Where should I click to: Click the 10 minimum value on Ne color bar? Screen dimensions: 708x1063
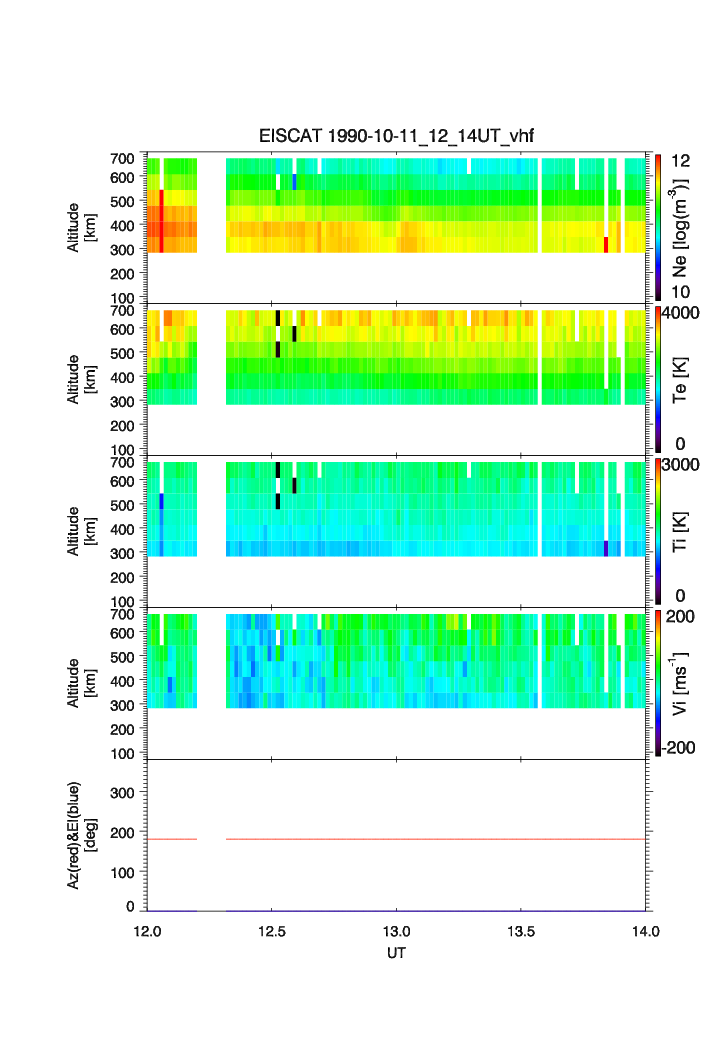(x=680, y=292)
